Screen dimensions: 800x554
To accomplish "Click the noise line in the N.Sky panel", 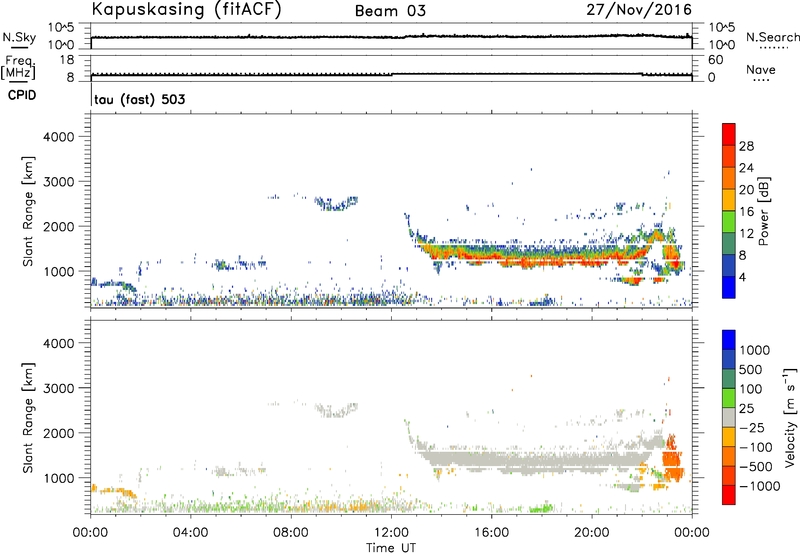I will click(391, 37).
